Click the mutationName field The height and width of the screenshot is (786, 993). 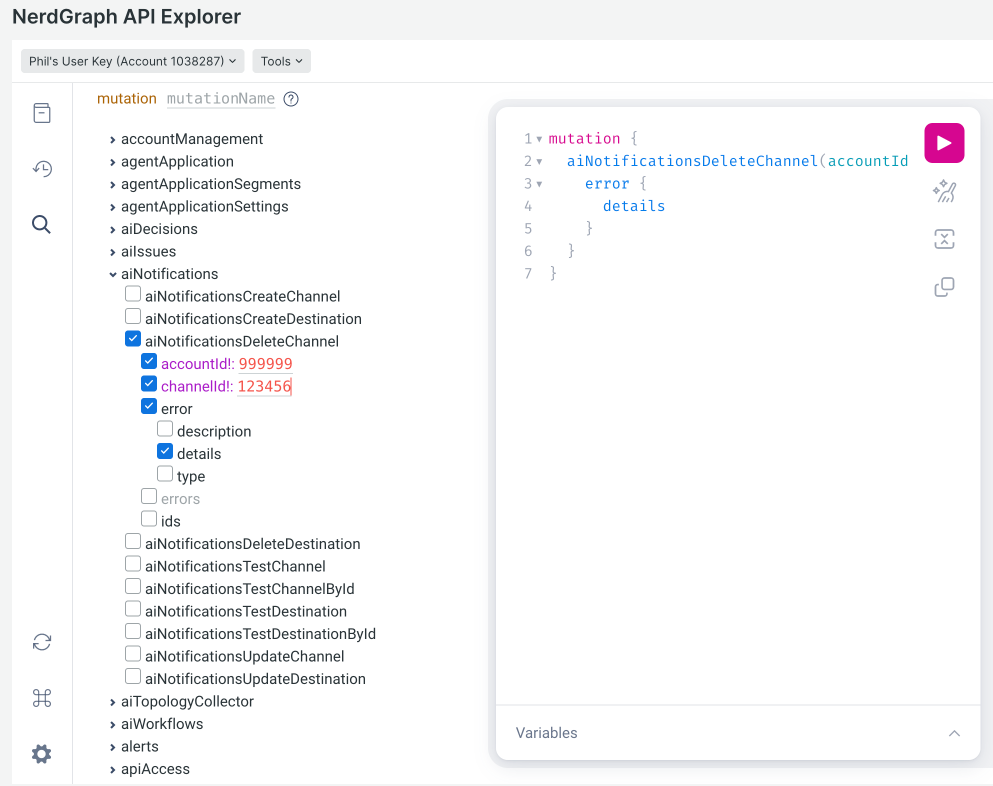tap(220, 99)
